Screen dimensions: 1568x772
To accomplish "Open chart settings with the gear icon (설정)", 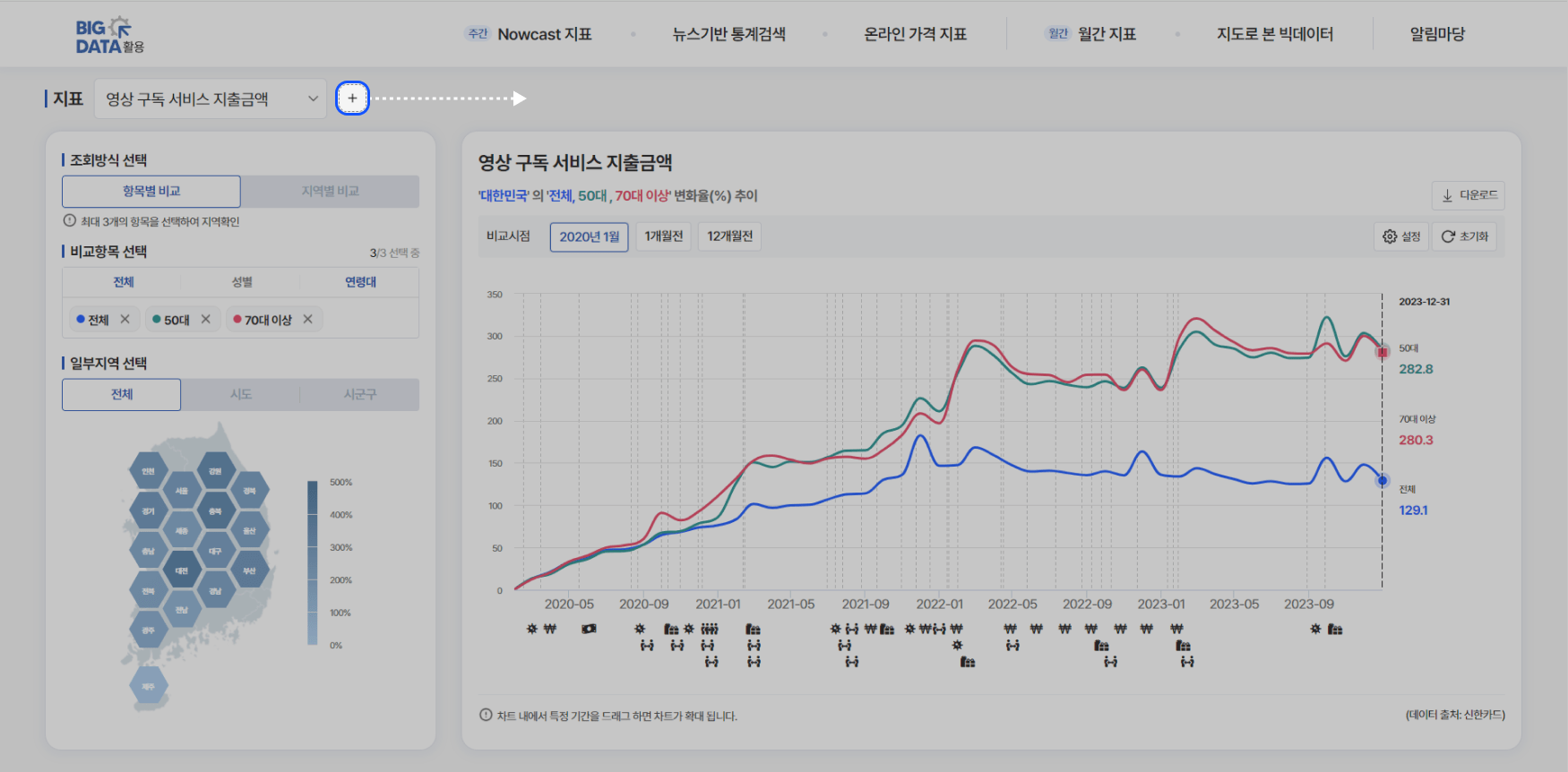I will click(1401, 236).
